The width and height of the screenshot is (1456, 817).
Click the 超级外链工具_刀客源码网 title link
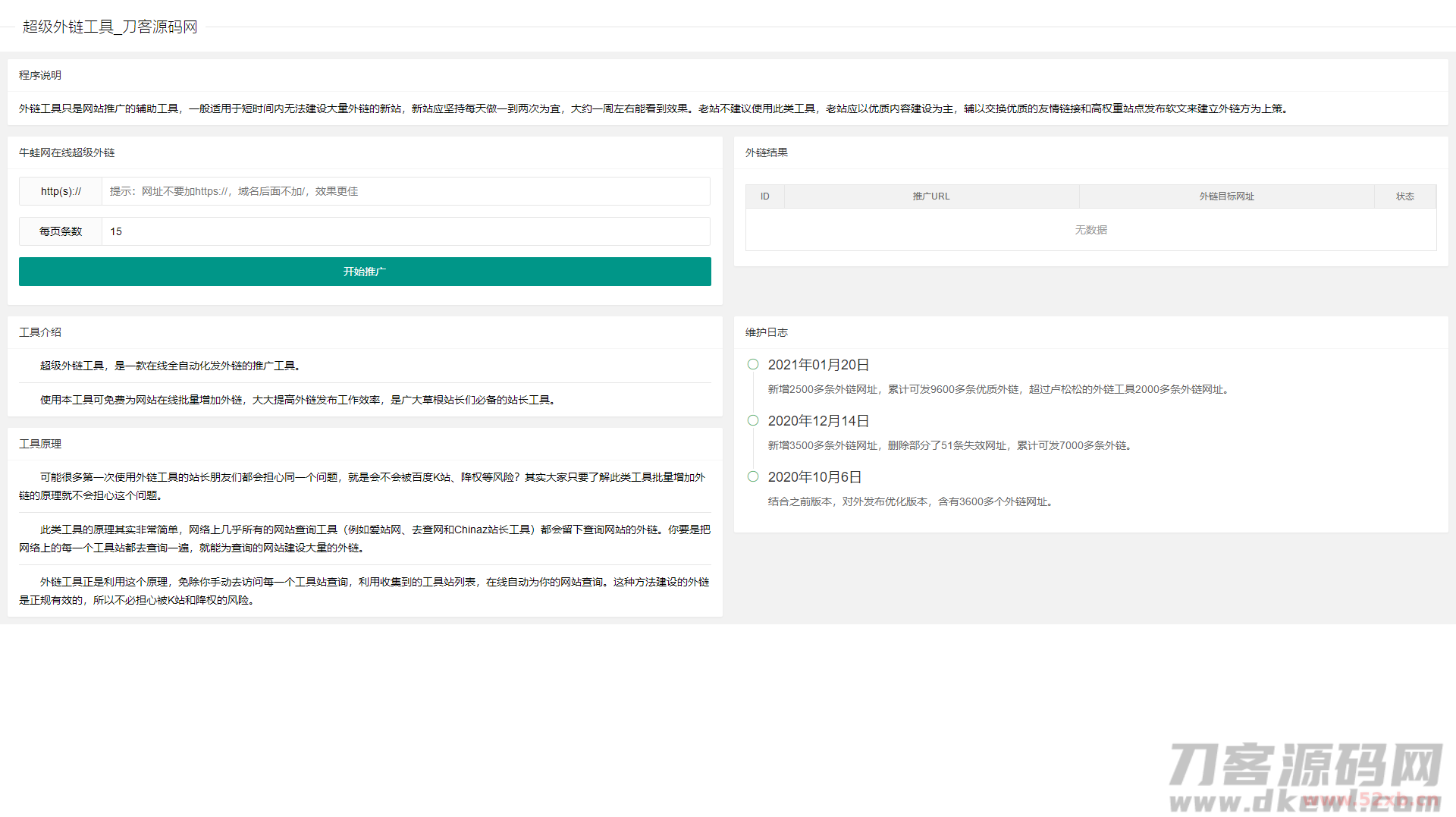(110, 27)
